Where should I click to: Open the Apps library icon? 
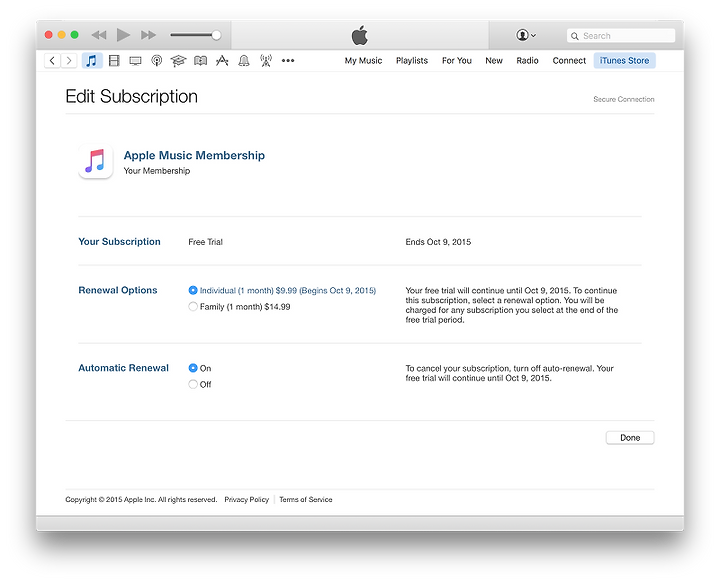click(222, 61)
